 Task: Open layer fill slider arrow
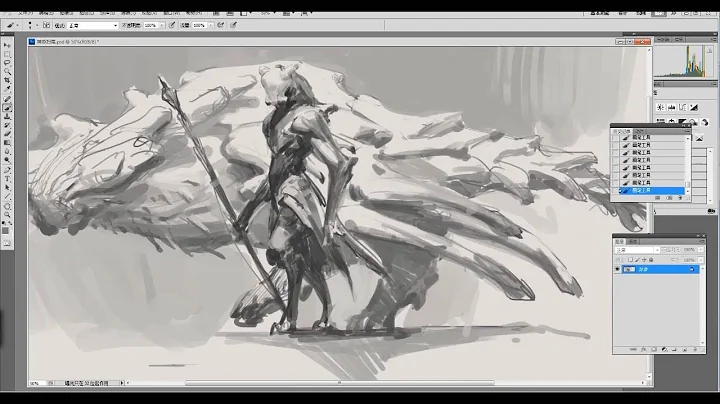(x=701, y=260)
